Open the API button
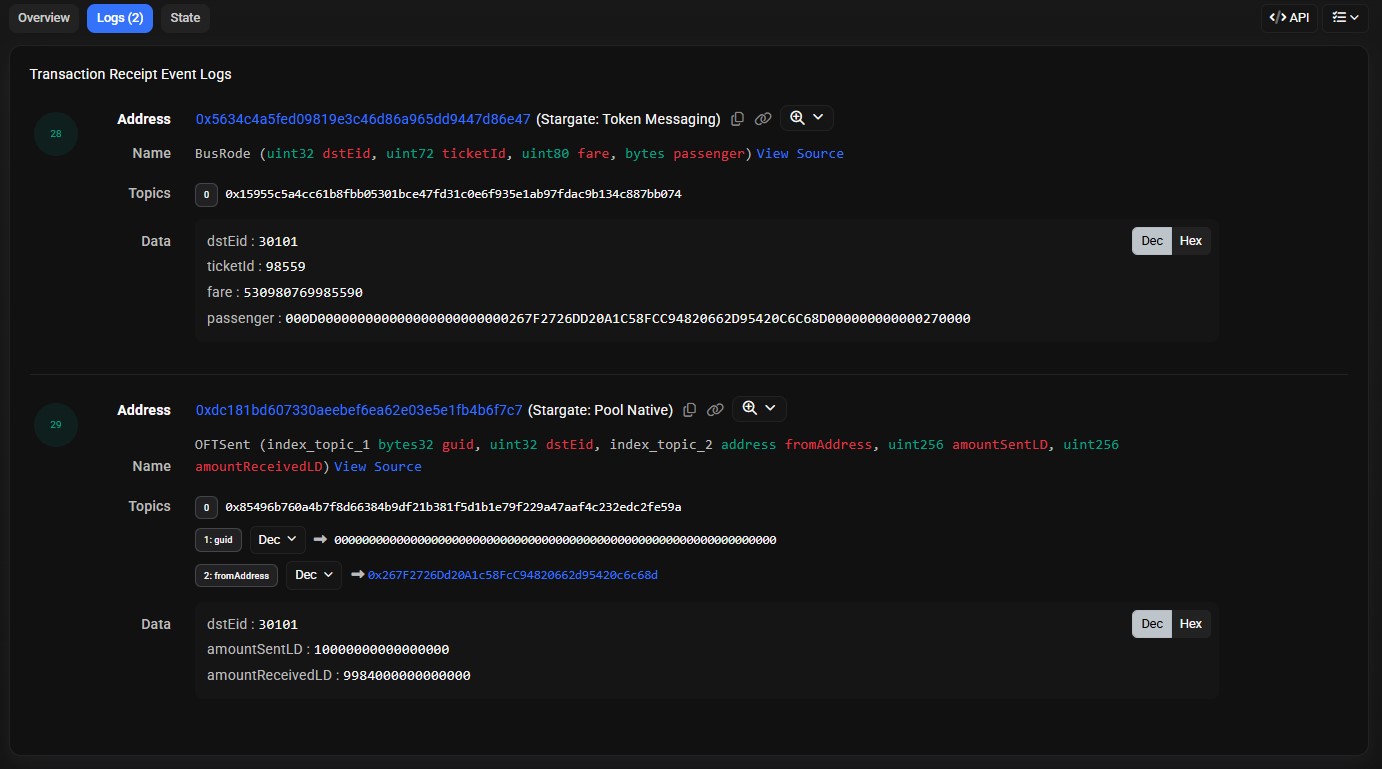Image resolution: width=1382 pixels, height=769 pixels. click(1289, 18)
